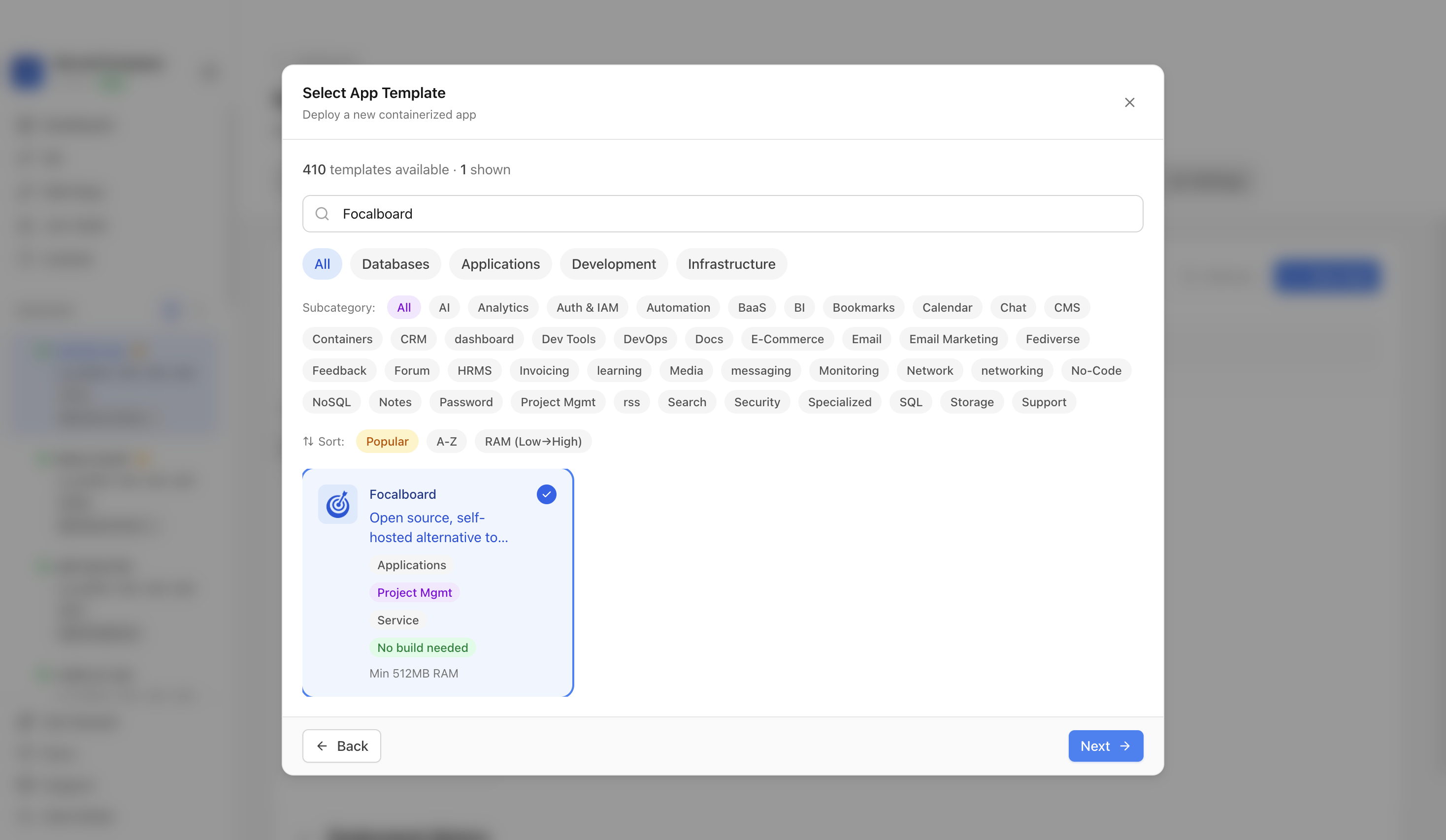Filter by Fediverse subcategory
The image size is (1446, 840).
coord(1052,339)
